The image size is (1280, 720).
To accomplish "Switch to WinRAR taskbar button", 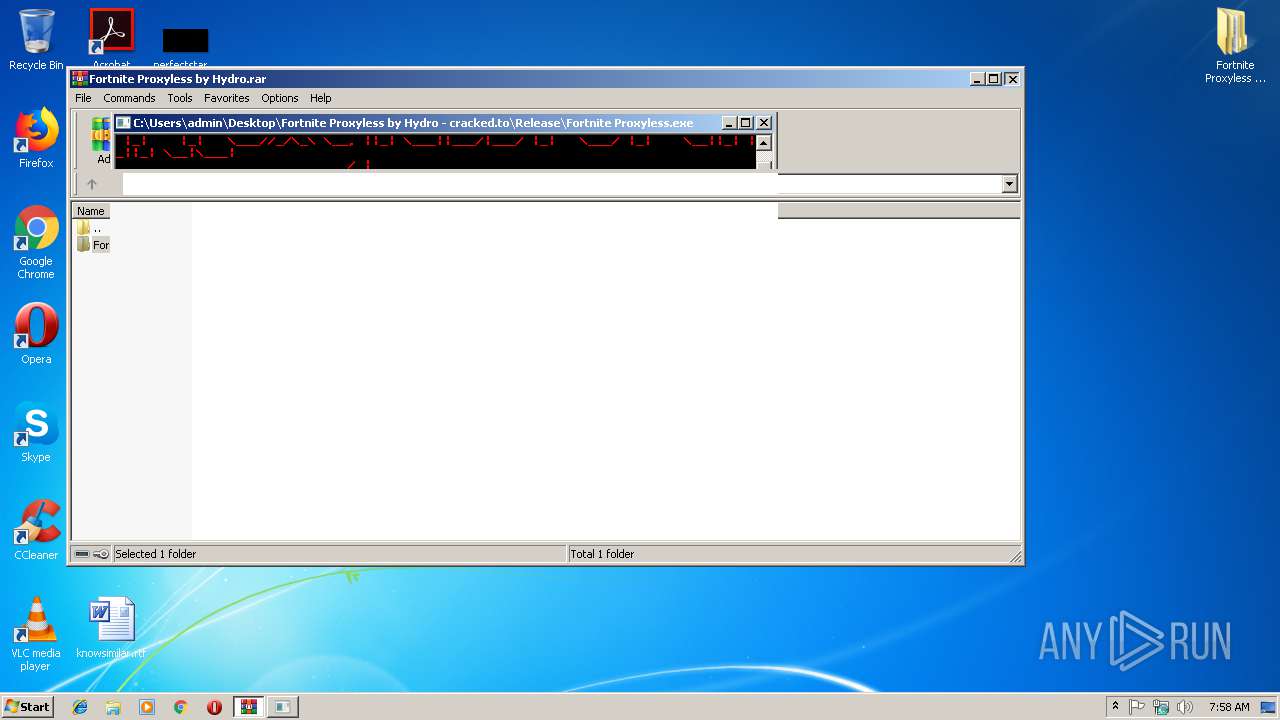I will coord(249,707).
